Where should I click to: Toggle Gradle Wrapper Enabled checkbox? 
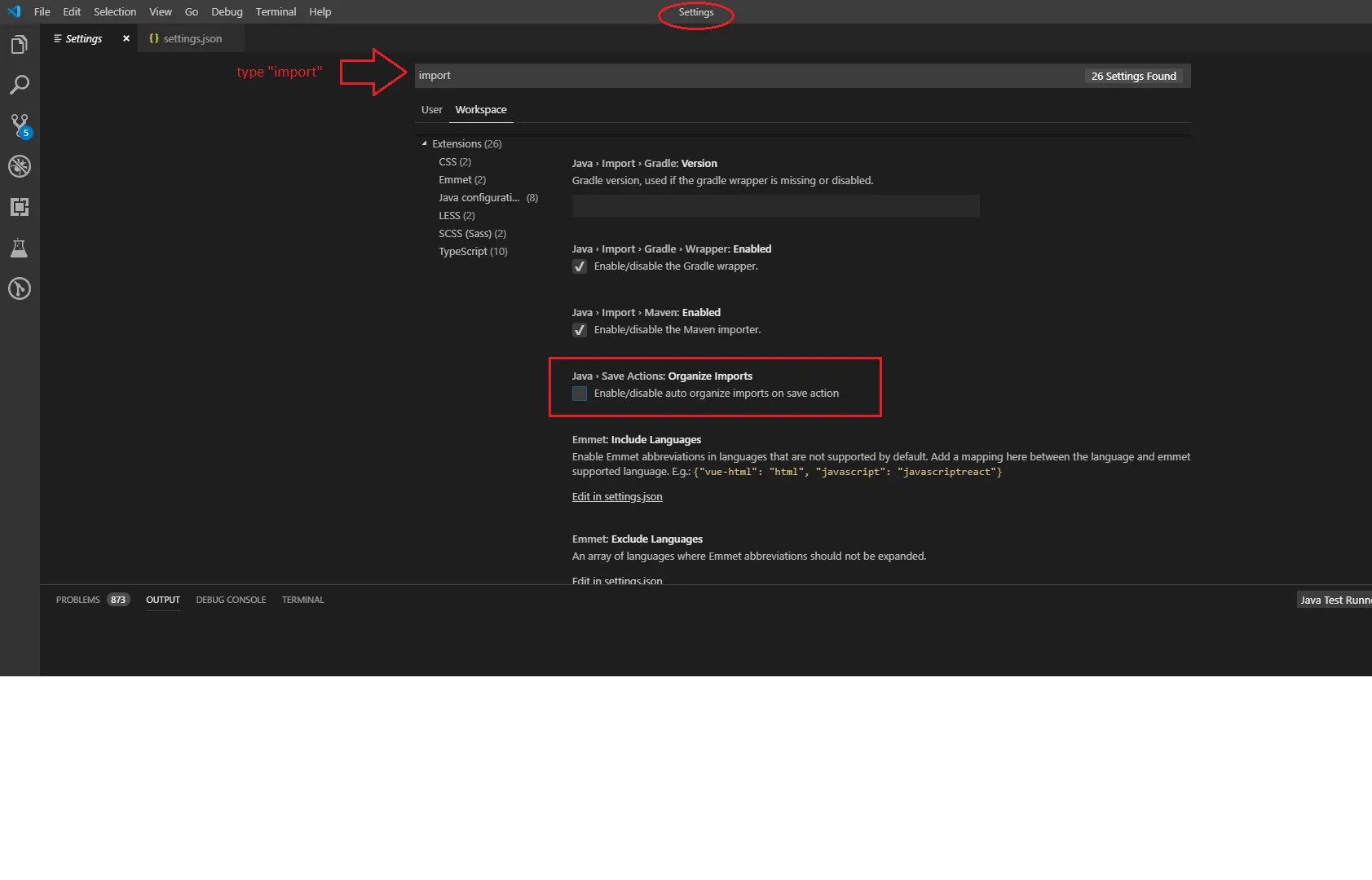click(580, 266)
